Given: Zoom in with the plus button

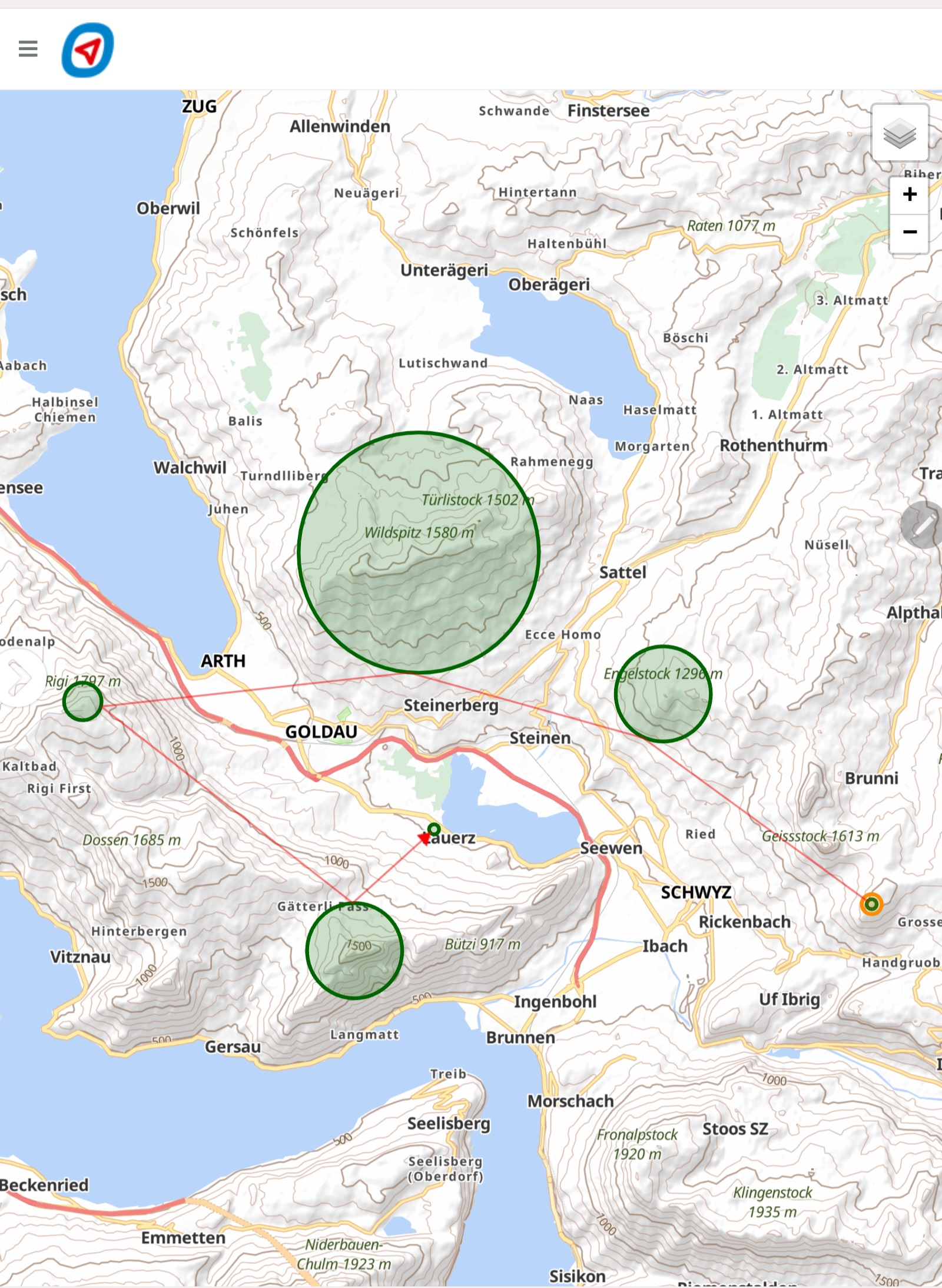Looking at the screenshot, I should coord(909,194).
